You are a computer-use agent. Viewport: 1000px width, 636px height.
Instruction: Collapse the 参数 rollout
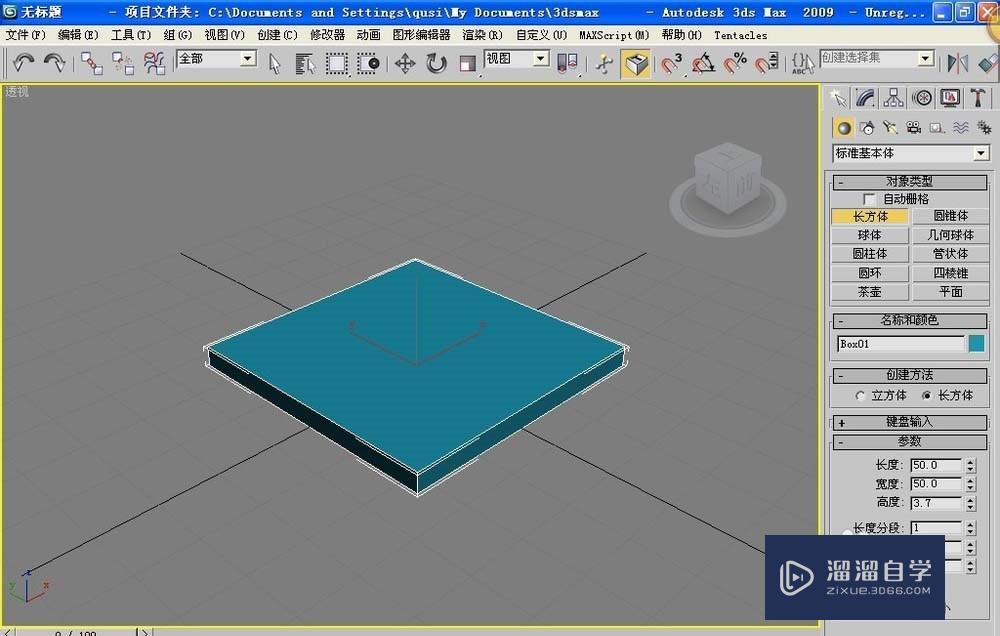point(909,441)
